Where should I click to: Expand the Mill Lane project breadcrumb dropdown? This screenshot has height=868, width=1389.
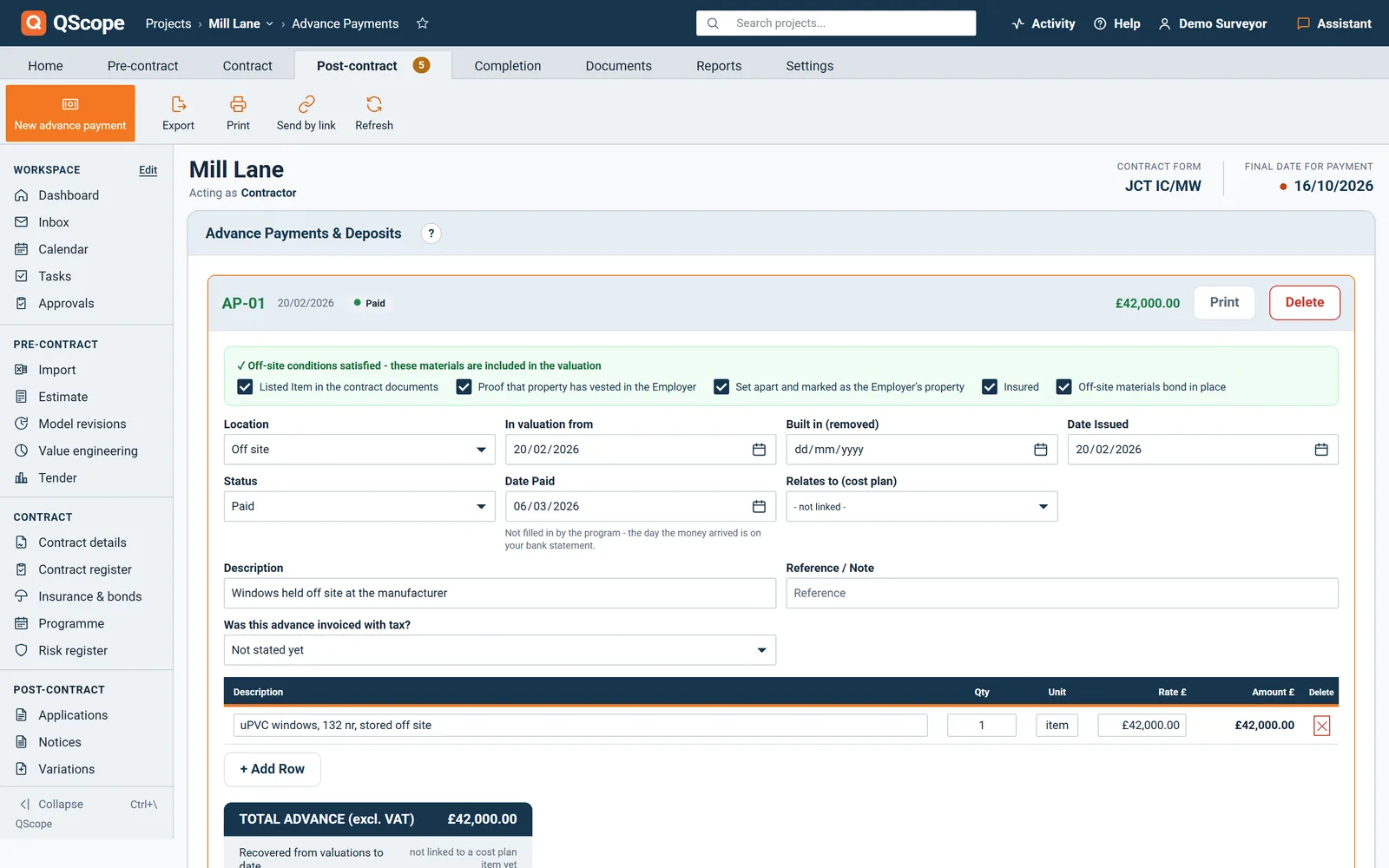pos(240,23)
